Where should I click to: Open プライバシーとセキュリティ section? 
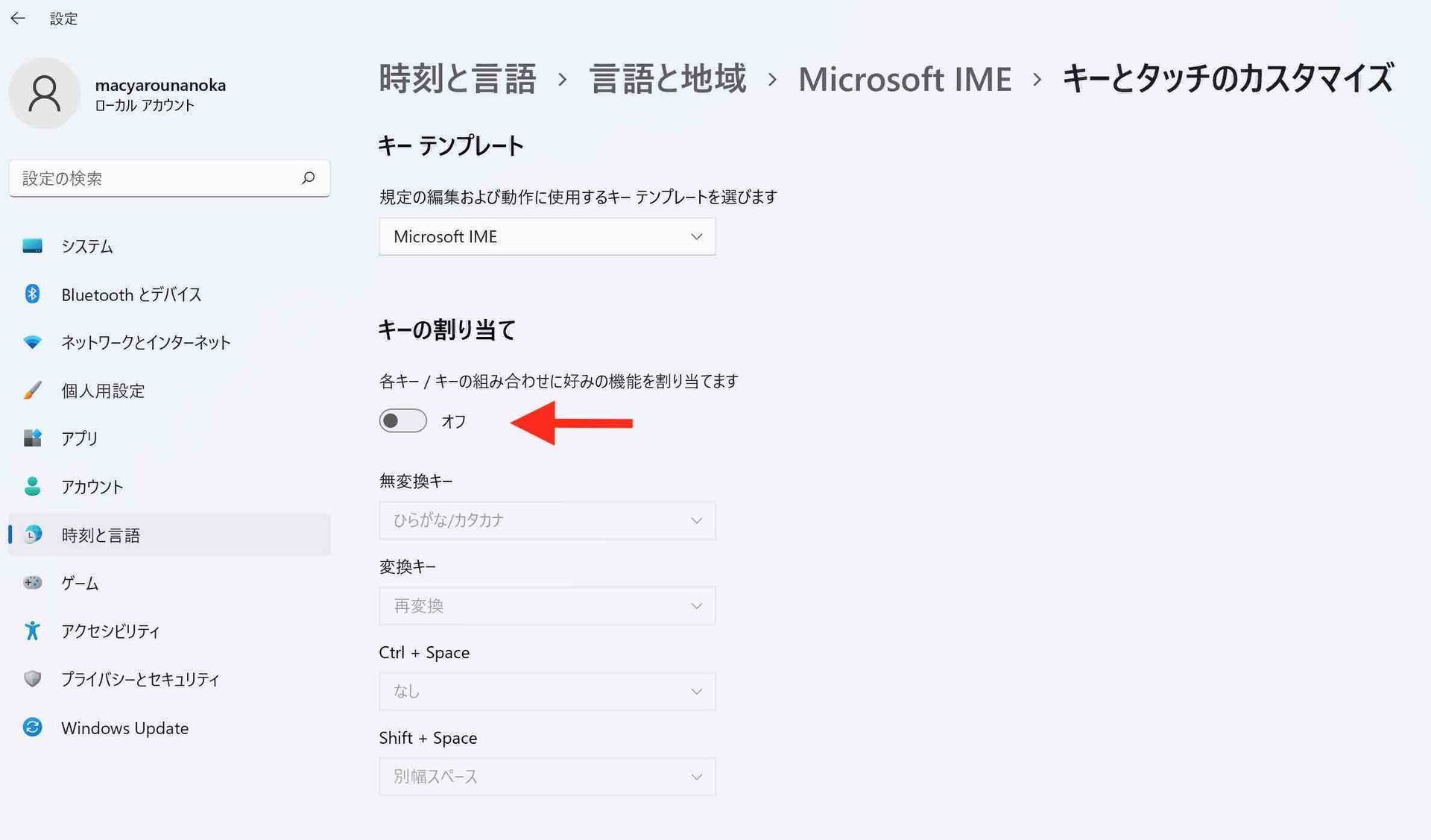[x=169, y=679]
